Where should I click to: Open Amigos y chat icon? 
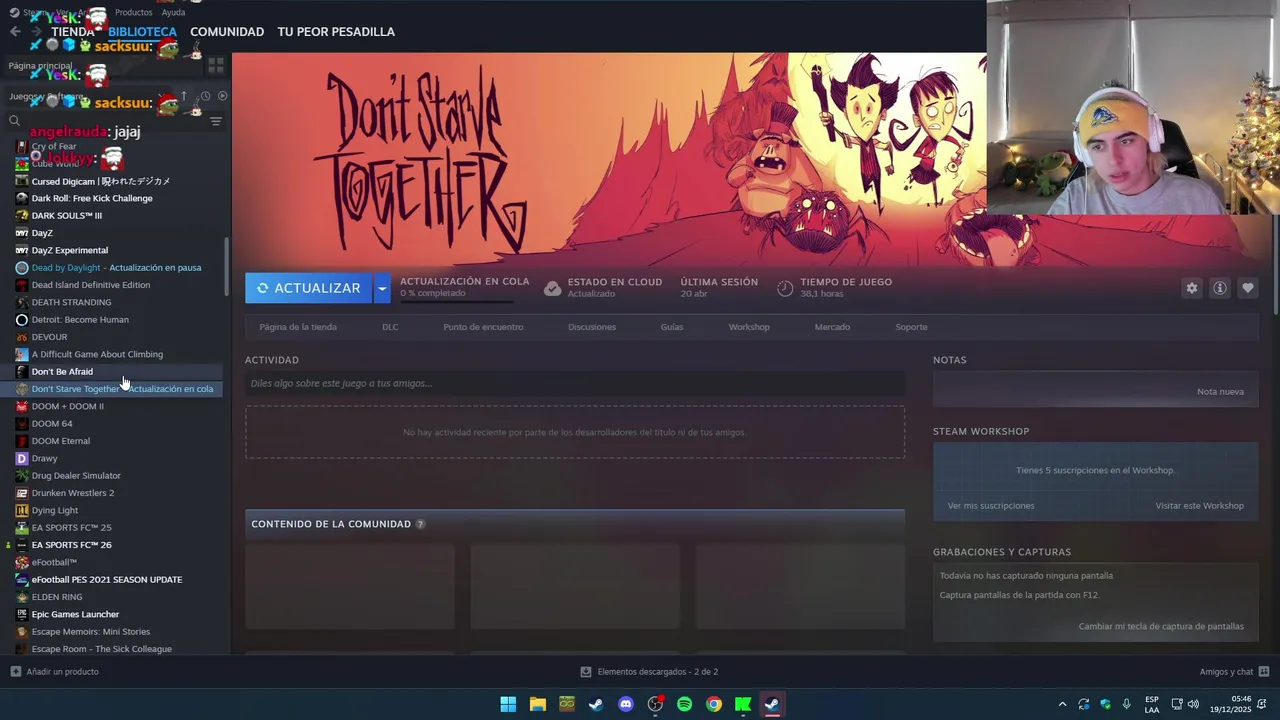click(x=1263, y=672)
